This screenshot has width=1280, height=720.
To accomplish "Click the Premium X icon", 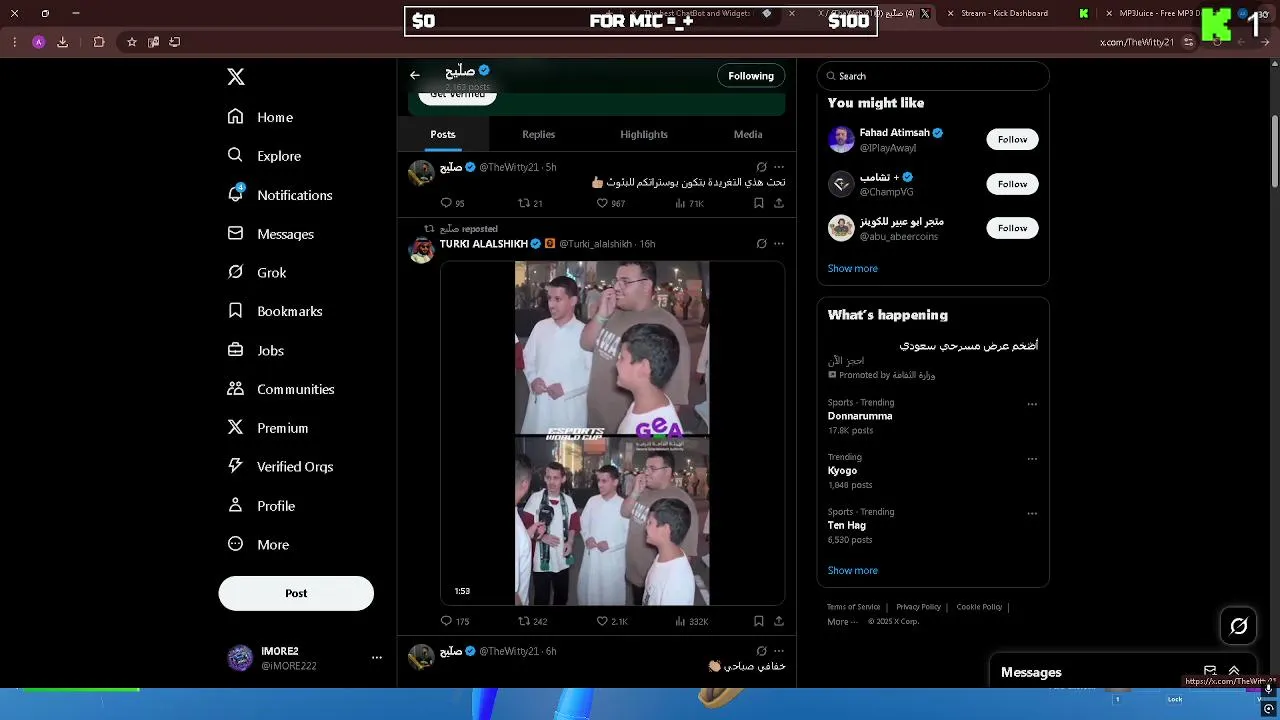I will [235, 427].
